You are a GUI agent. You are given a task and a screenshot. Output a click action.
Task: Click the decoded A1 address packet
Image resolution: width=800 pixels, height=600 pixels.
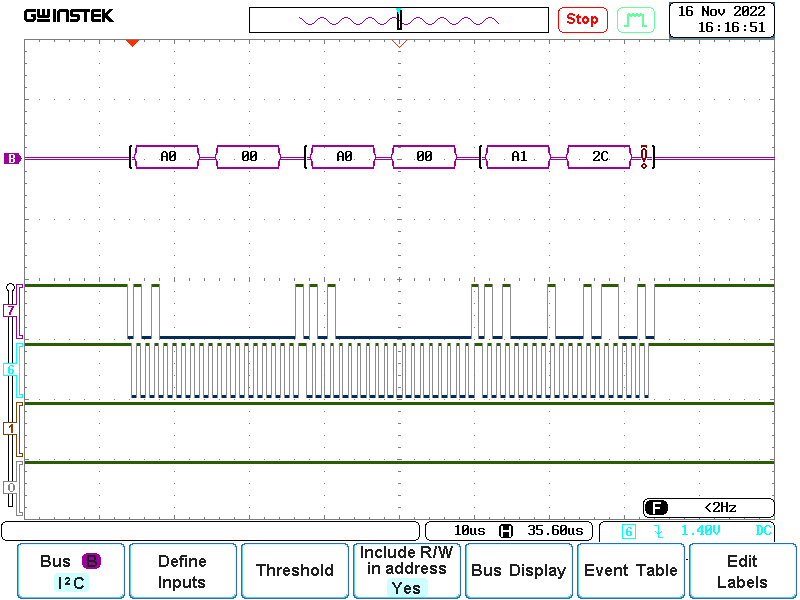(x=518, y=157)
